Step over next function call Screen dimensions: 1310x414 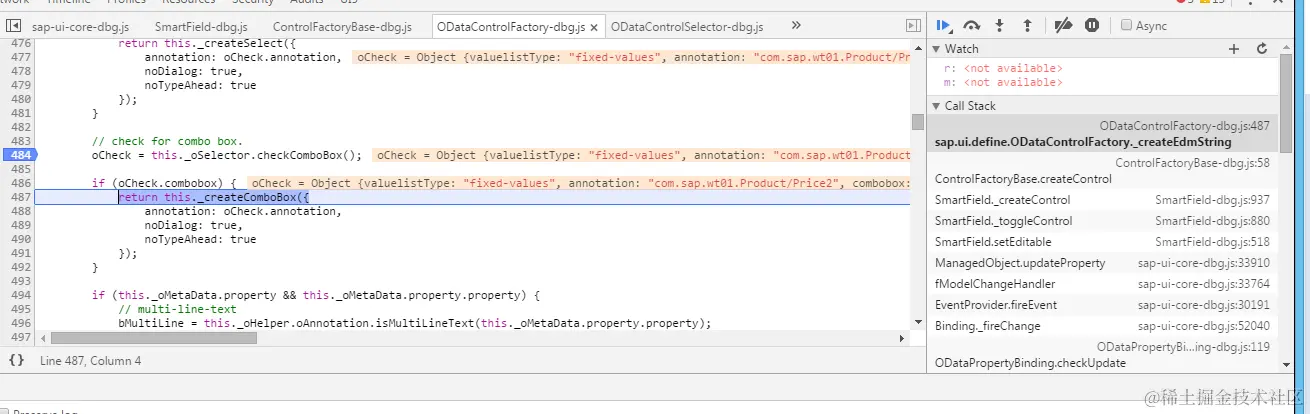(x=972, y=25)
